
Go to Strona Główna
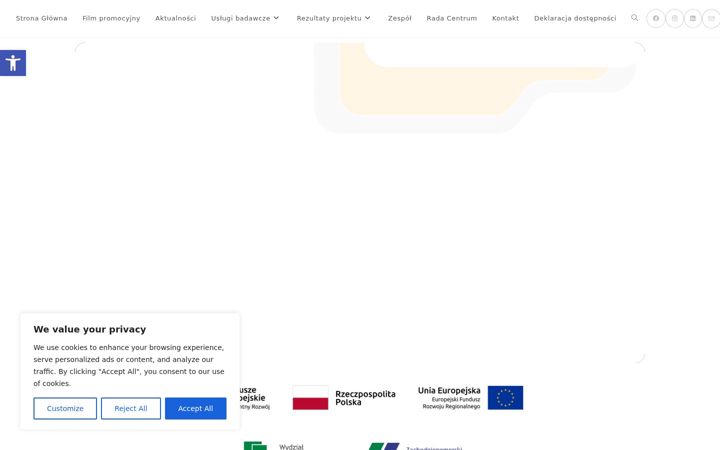coord(41,18)
